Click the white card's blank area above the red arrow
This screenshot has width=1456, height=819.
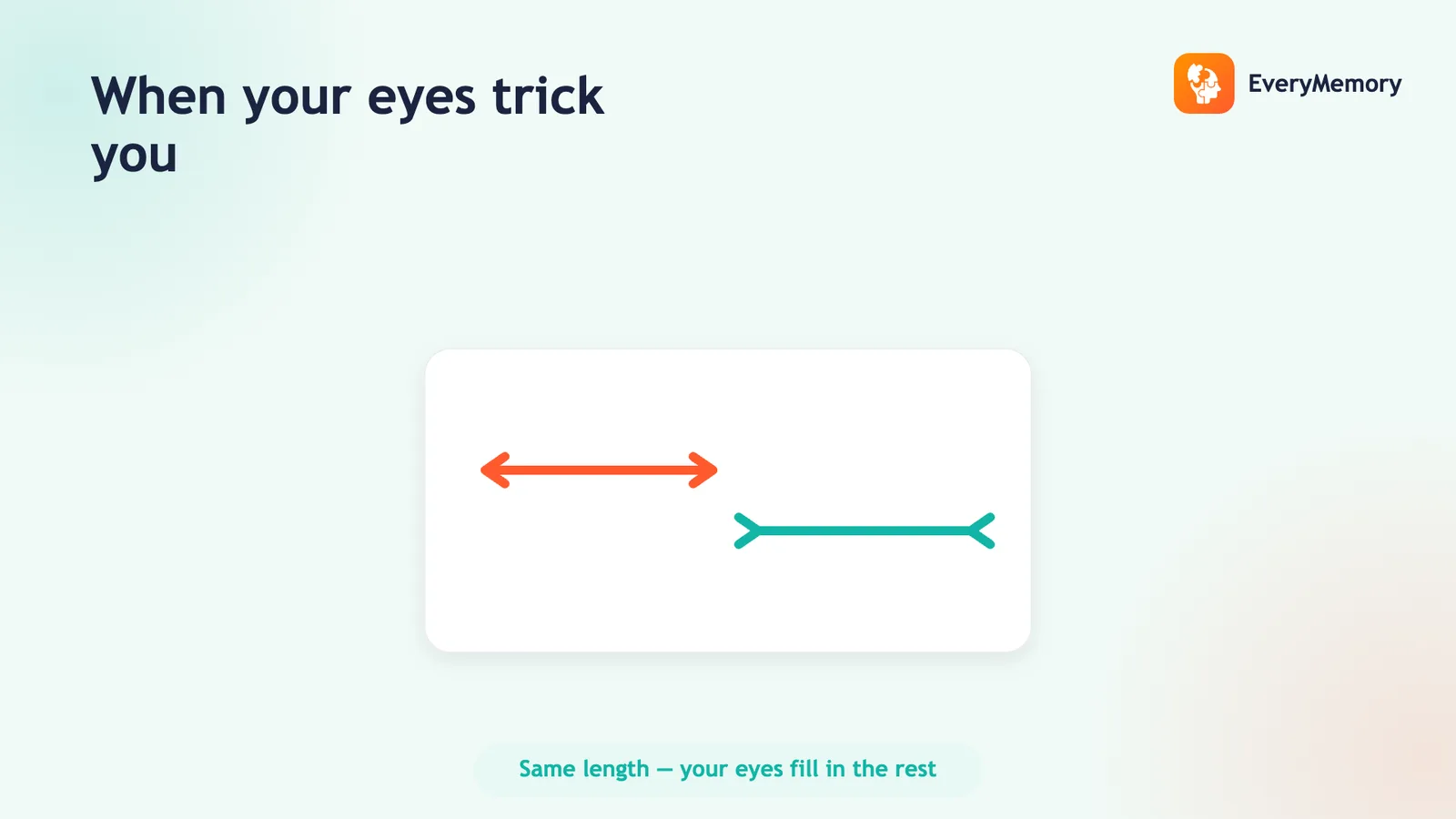coord(728,399)
